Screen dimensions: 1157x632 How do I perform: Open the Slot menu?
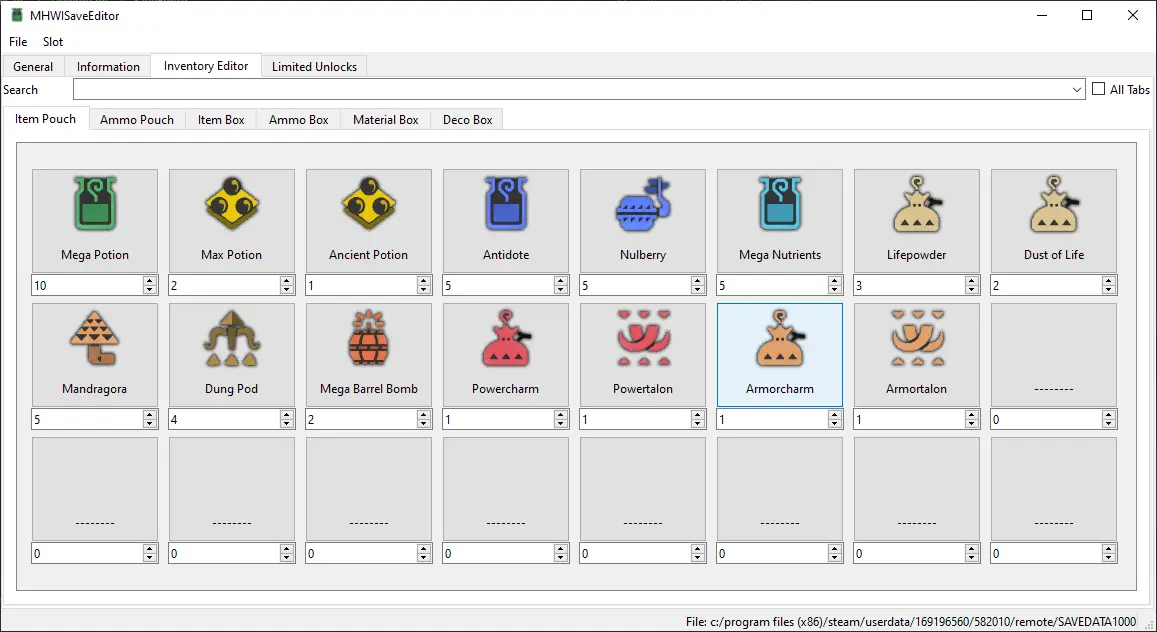pyautogui.click(x=53, y=41)
